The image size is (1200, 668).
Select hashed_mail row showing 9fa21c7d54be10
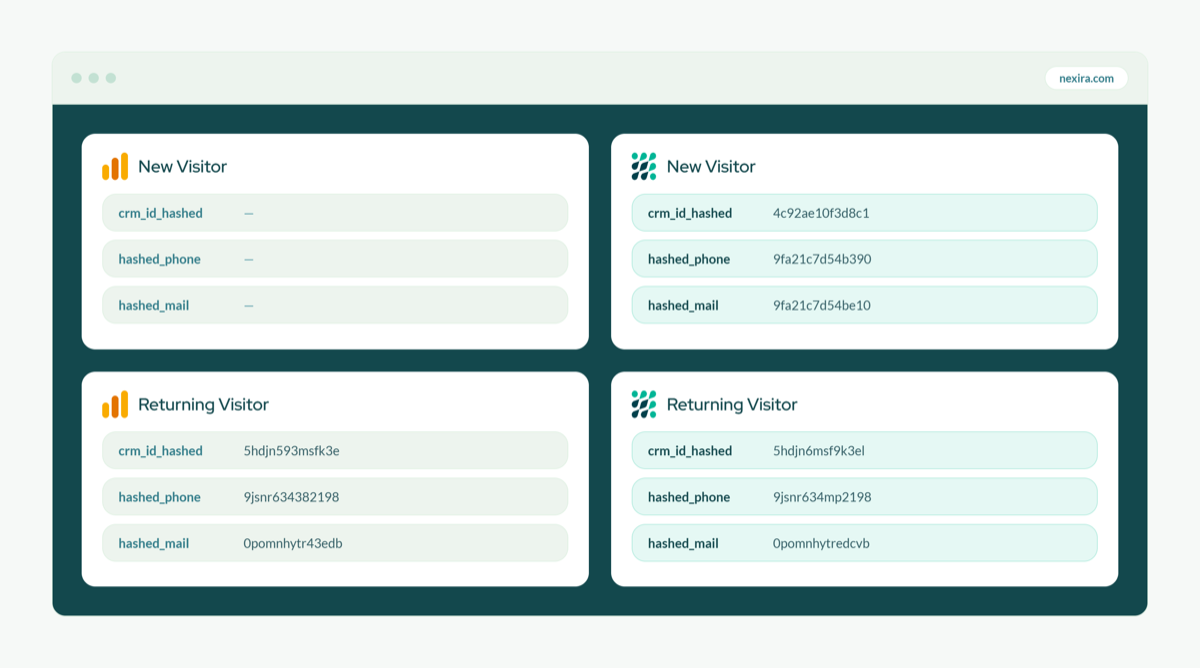[x=864, y=305]
